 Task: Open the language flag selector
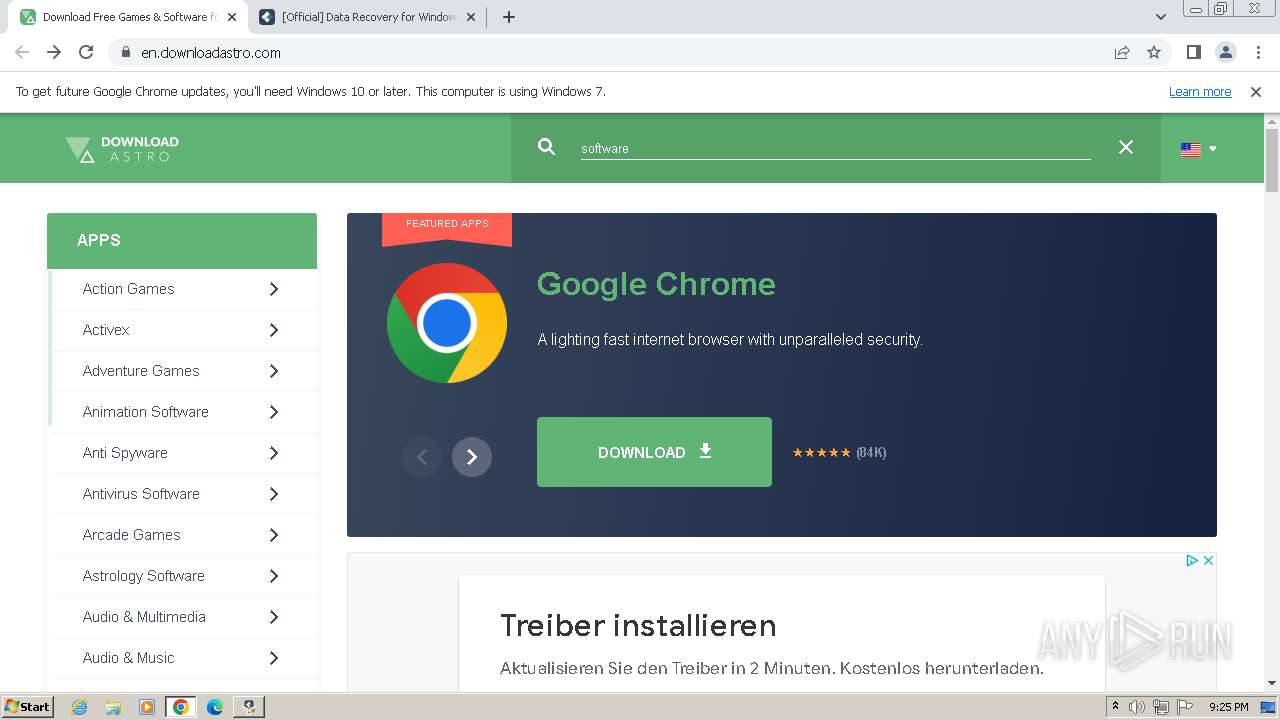(1198, 149)
